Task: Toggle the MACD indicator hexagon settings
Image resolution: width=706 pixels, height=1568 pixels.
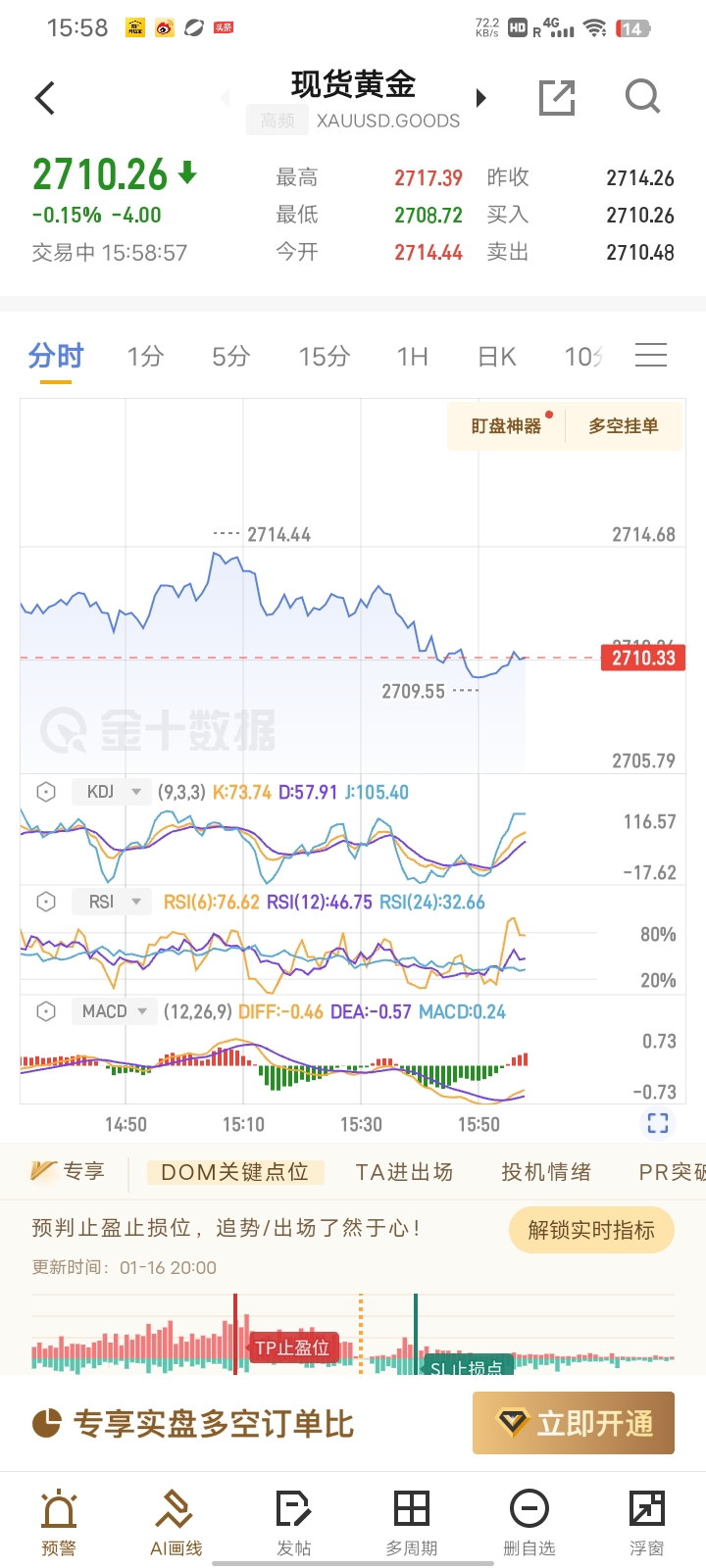Action: (x=46, y=1011)
